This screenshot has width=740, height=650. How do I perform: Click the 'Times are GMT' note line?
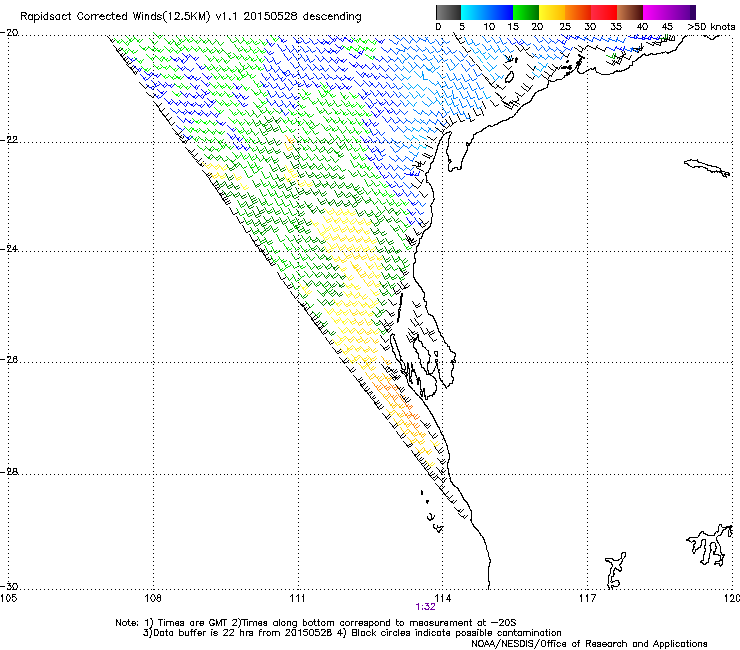316,623
